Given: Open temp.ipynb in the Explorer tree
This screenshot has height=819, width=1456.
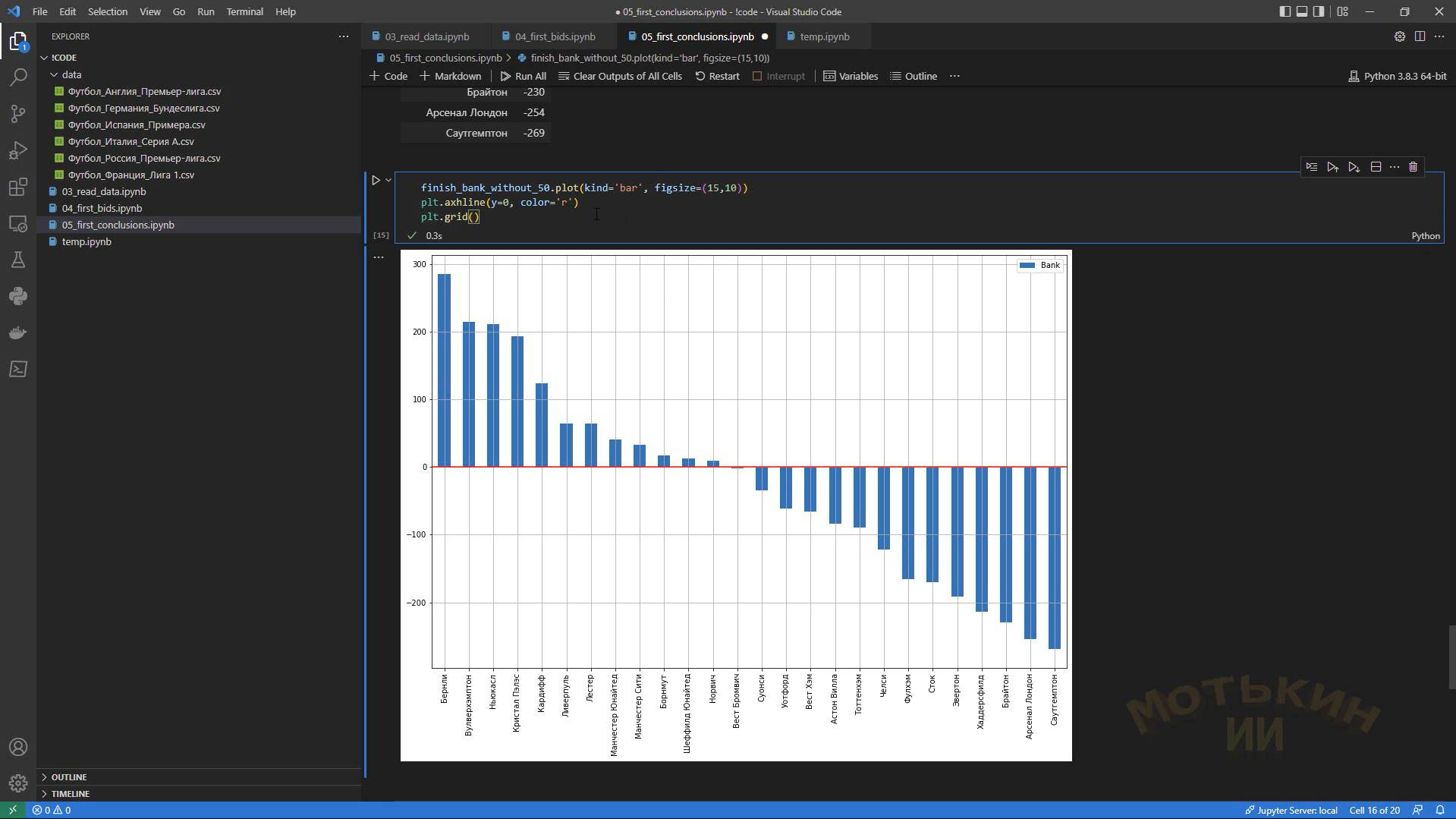Looking at the screenshot, I should pos(86,241).
